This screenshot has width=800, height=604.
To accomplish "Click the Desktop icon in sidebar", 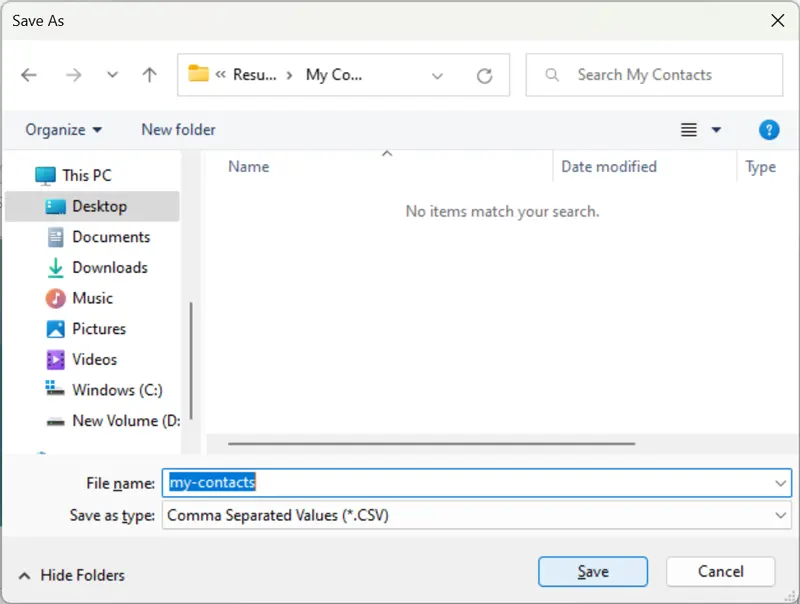I will [x=55, y=207].
